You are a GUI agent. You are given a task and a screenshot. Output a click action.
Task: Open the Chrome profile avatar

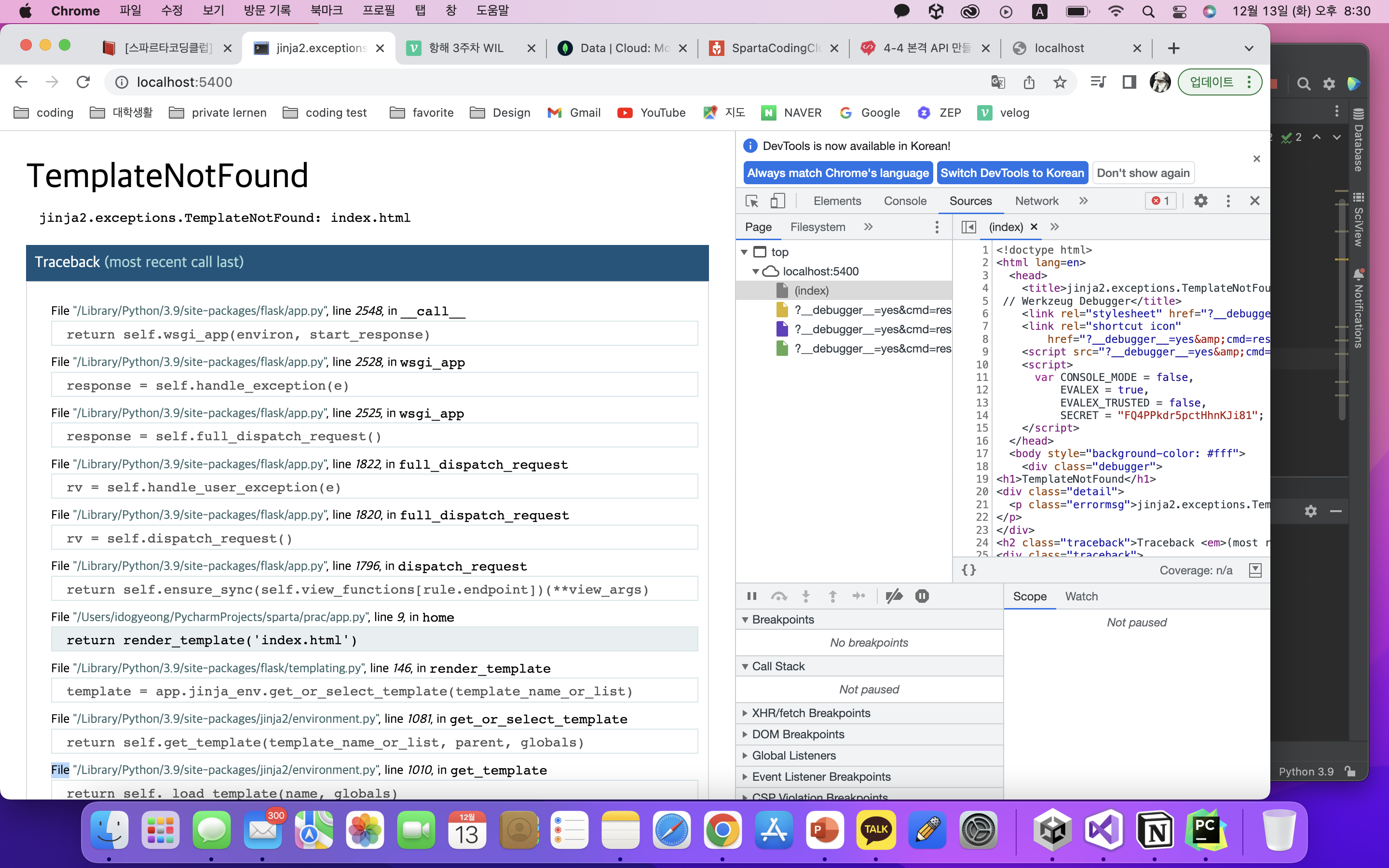(1160, 82)
